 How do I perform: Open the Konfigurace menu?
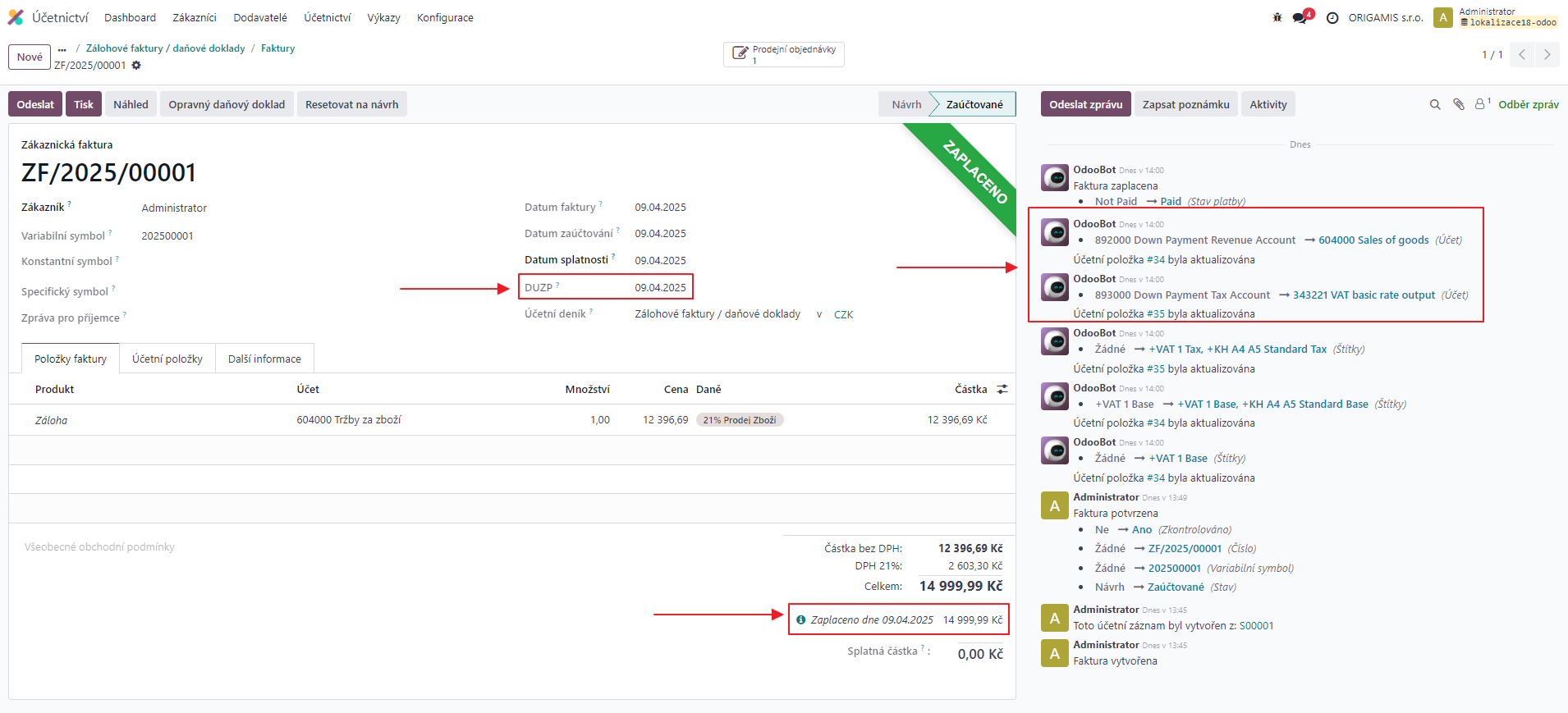coord(445,17)
